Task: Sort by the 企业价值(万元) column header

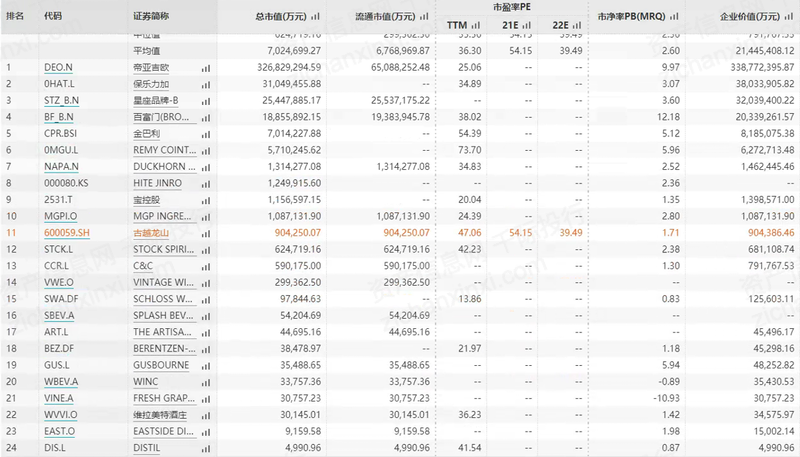Action: 750,16
